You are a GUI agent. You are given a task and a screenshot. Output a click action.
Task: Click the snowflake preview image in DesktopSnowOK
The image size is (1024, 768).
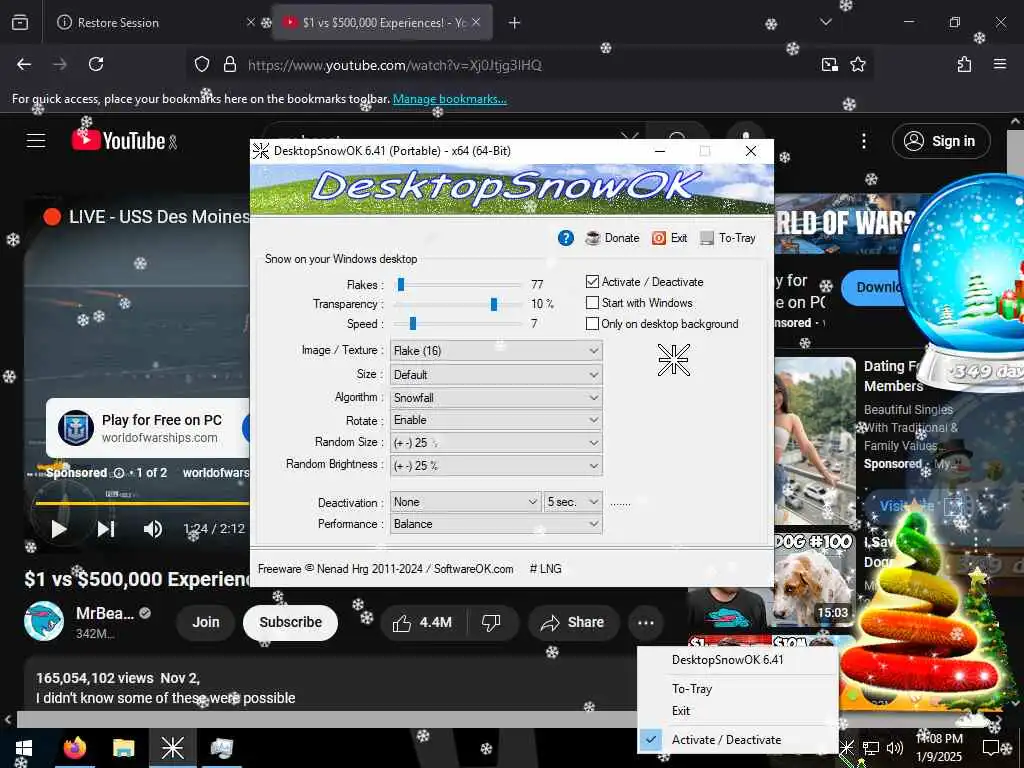[x=673, y=359]
